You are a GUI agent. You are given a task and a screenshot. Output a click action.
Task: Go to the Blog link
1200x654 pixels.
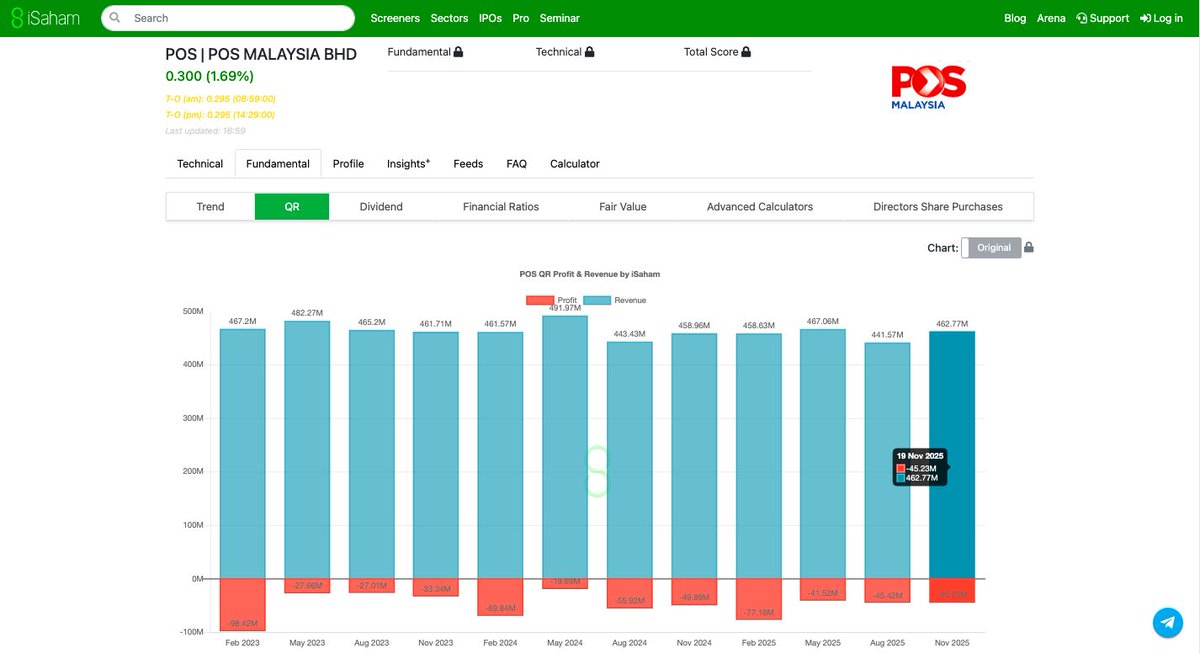(1015, 18)
